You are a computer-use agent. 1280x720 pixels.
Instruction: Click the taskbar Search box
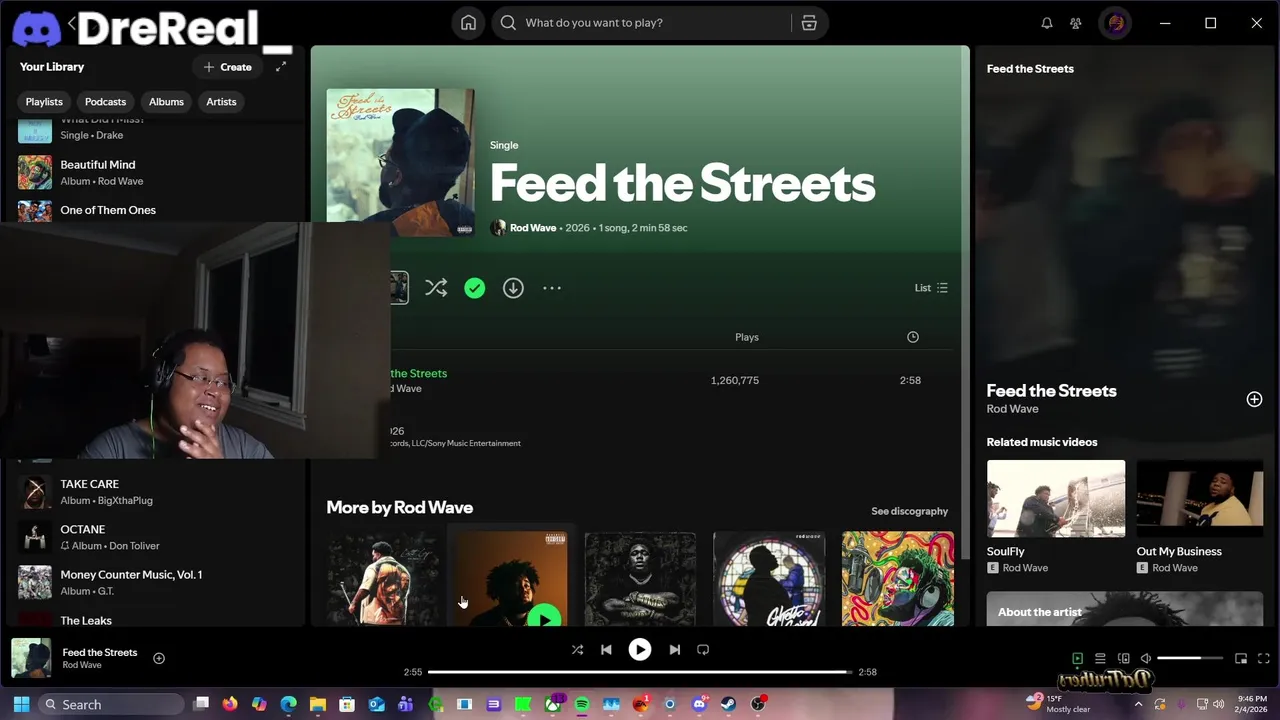112,704
